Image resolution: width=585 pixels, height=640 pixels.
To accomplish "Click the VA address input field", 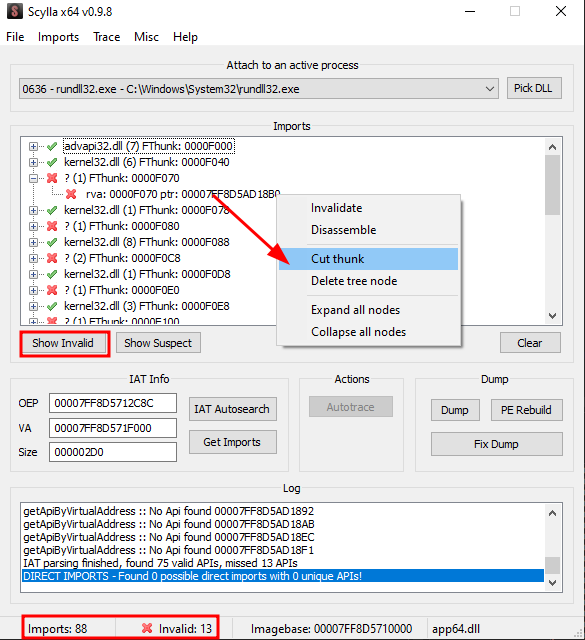I will tap(113, 428).
